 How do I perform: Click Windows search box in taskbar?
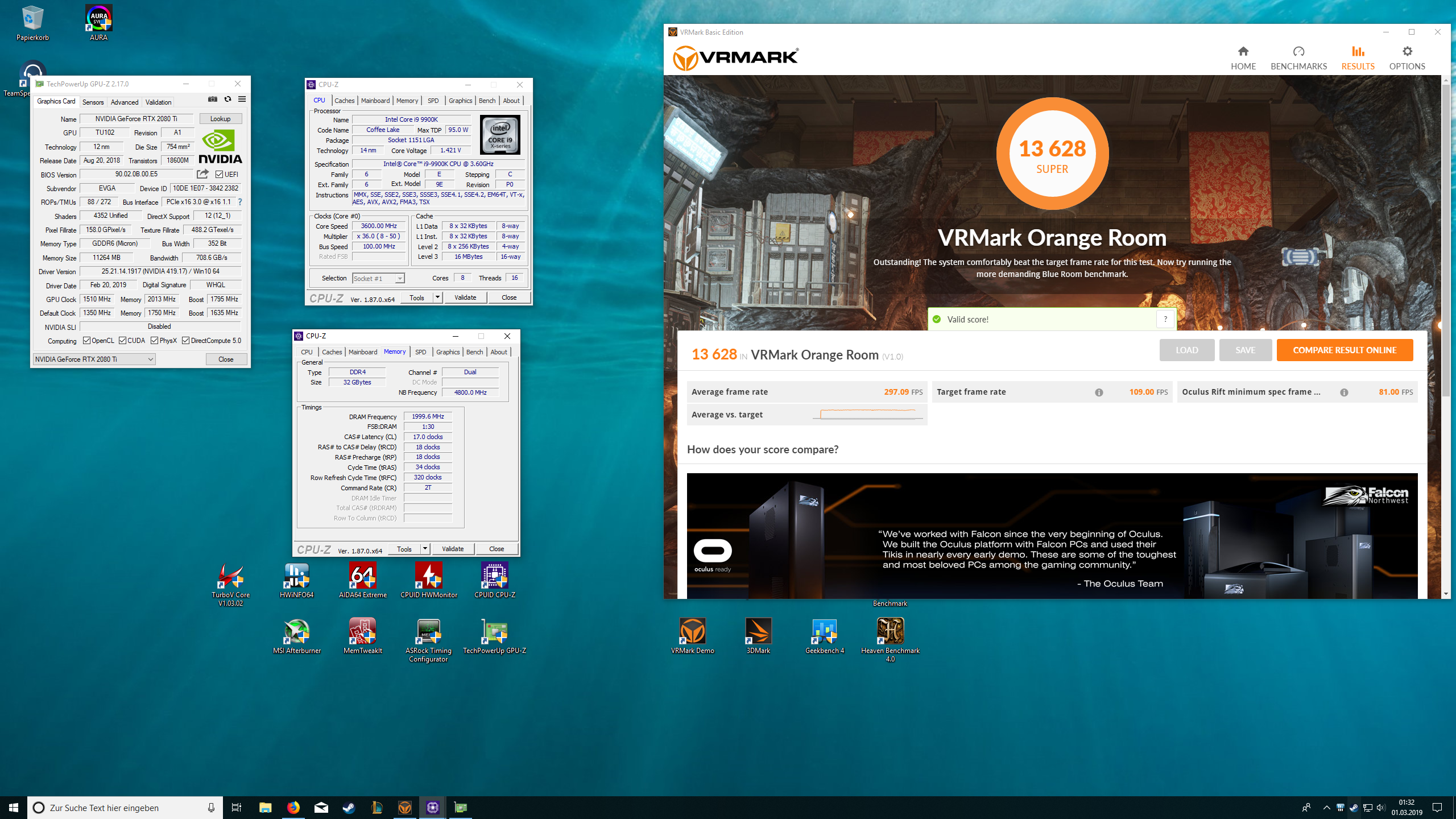[x=125, y=808]
